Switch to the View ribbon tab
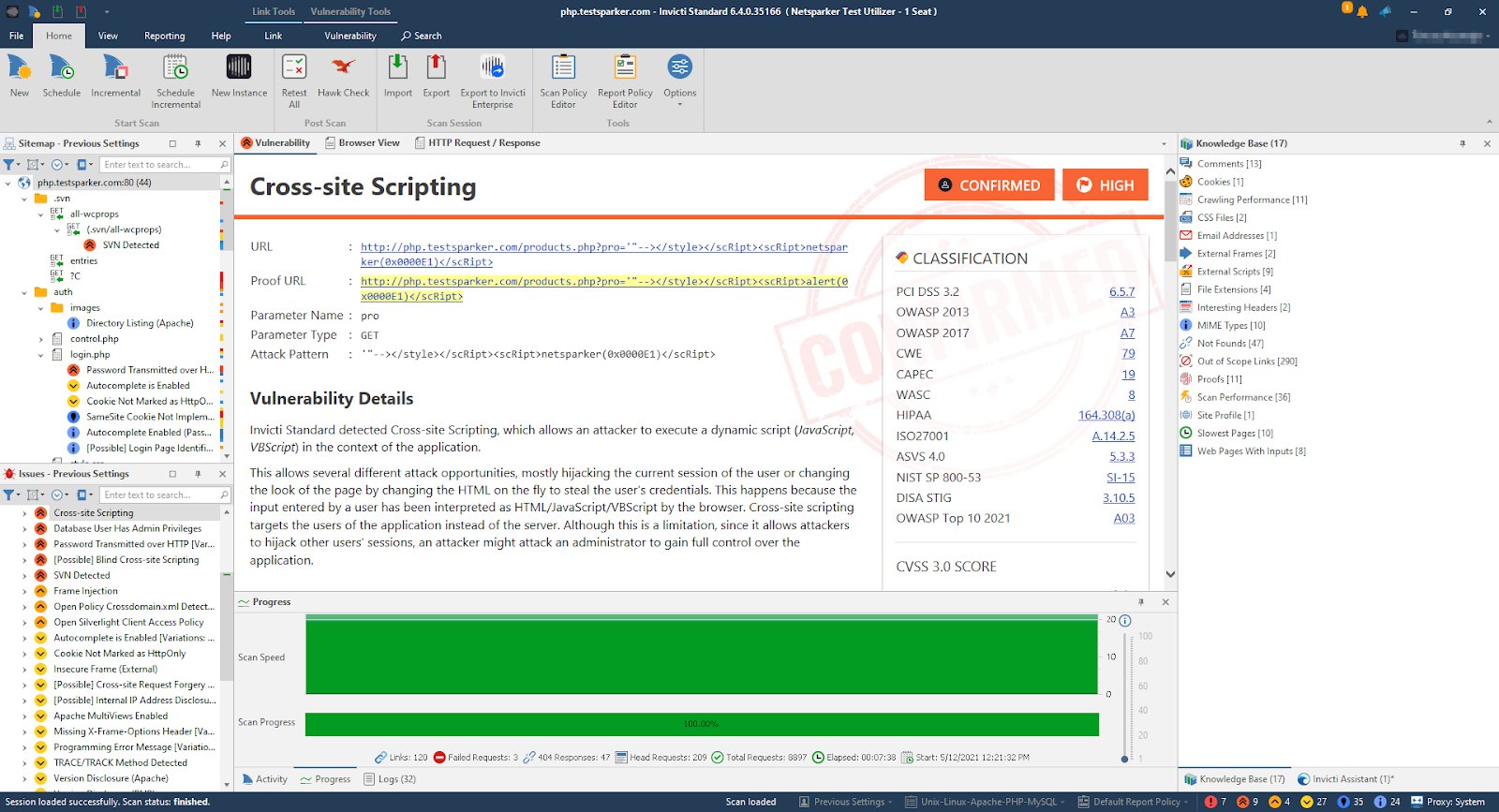This screenshot has height=812, width=1499. point(108,36)
